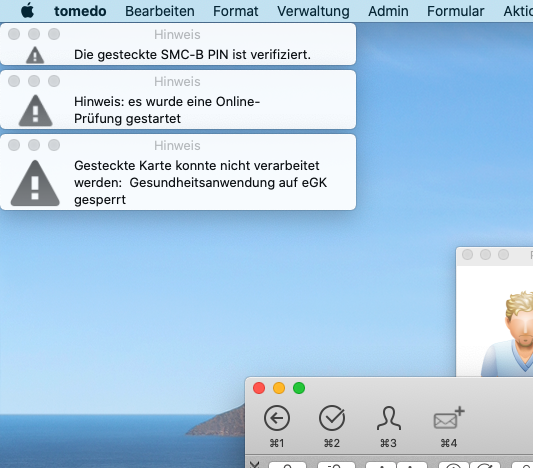Click the small warning icon of SMC-B notice
This screenshot has width=533, height=468.
point(35,55)
